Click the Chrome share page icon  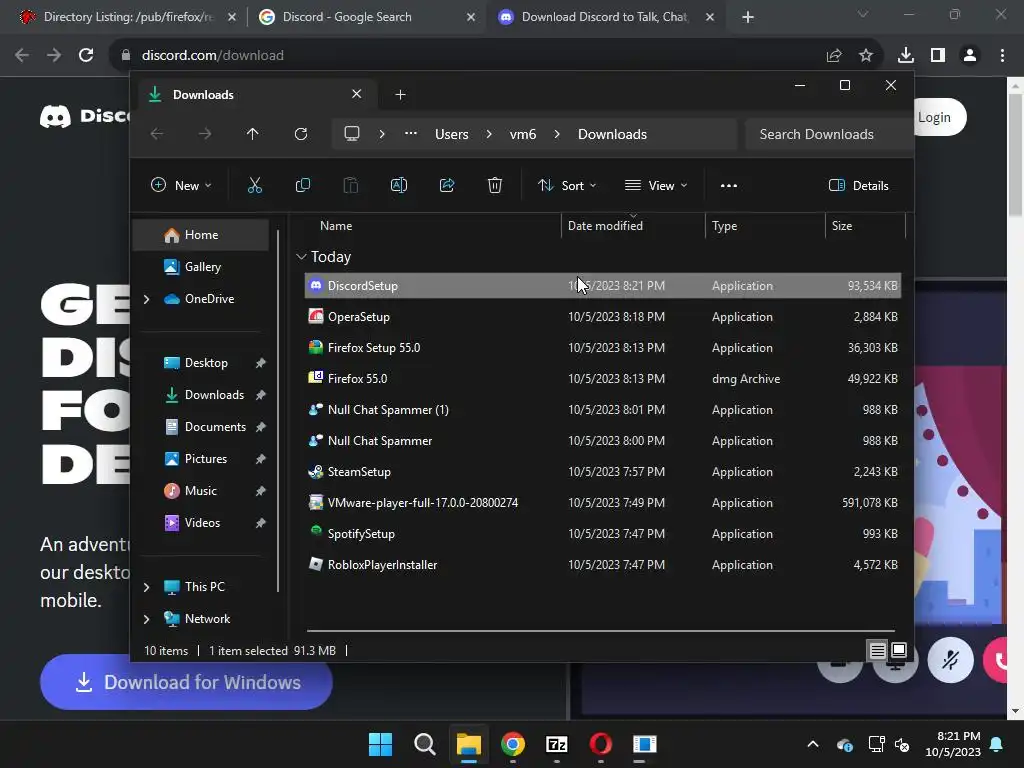[x=834, y=56]
